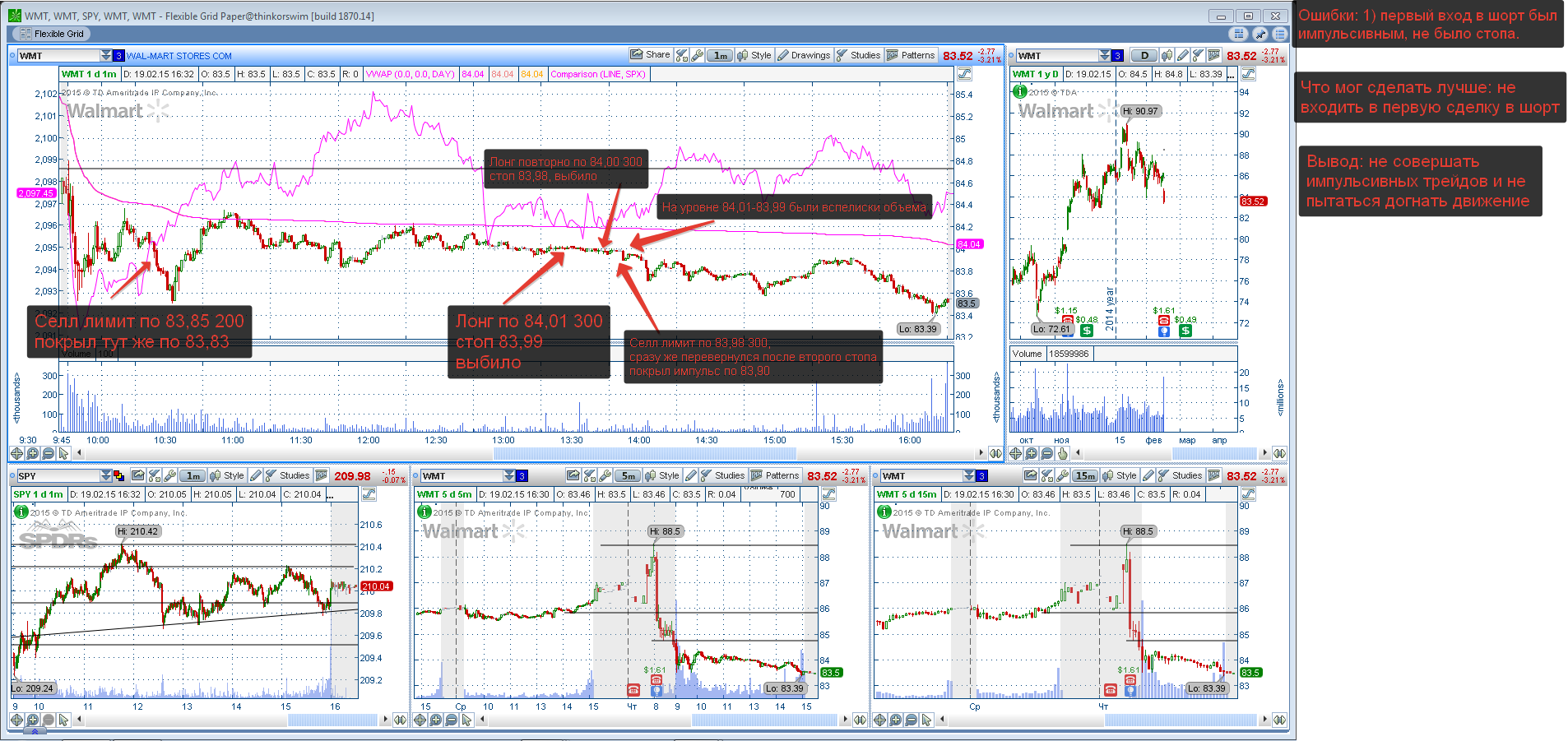Click the pin icon in top-right header
Viewport: 1568px width, 741px height.
tap(1260, 34)
